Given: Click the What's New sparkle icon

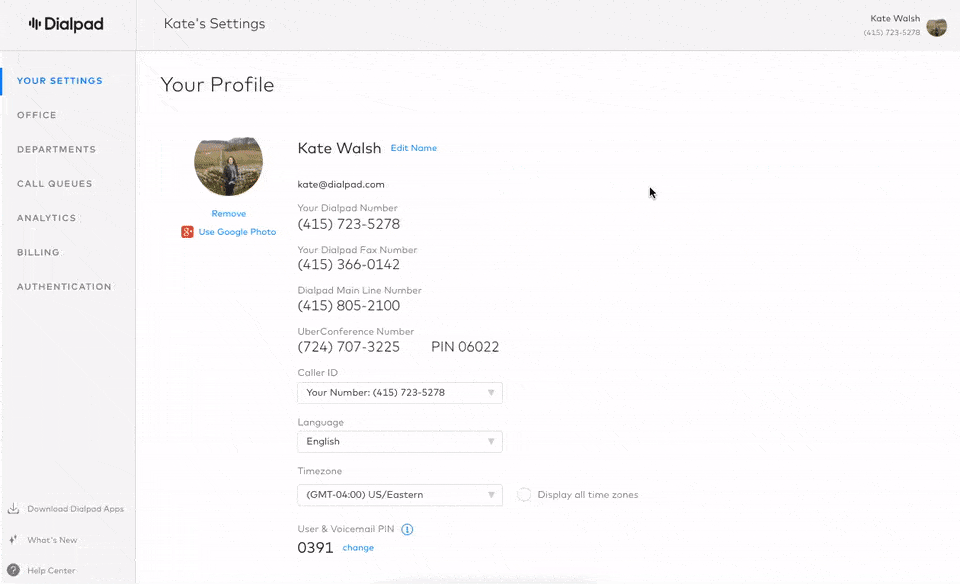Looking at the screenshot, I should (13, 540).
